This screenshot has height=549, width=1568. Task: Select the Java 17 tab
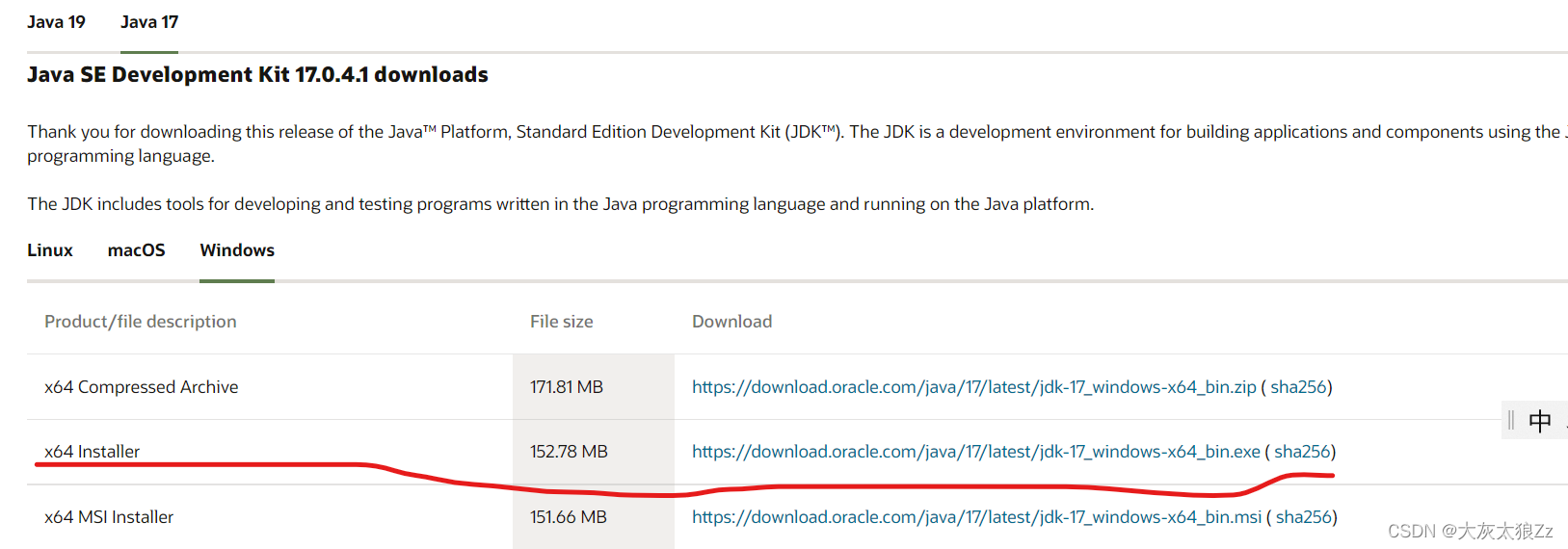149,22
